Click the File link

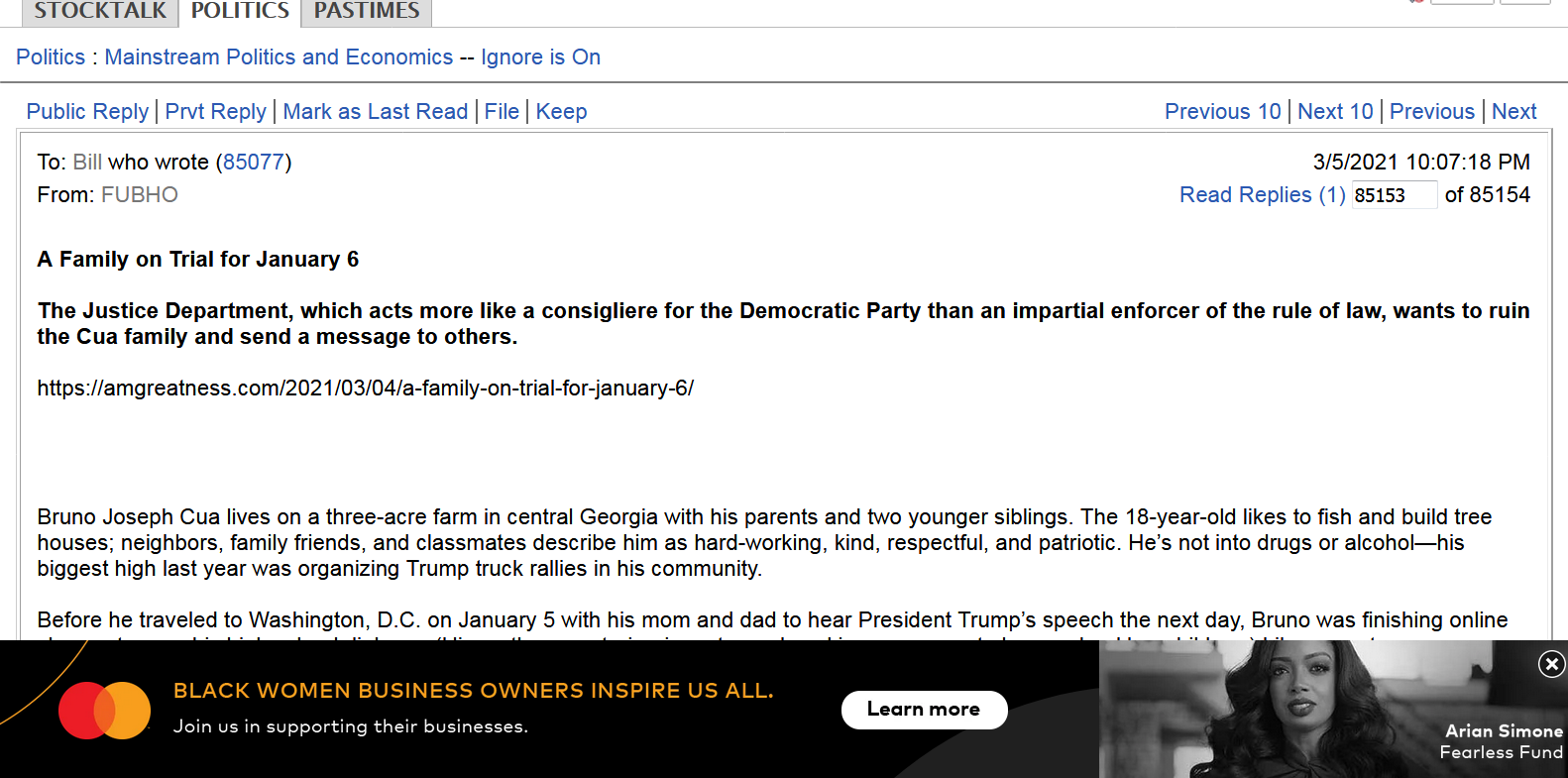tap(502, 112)
